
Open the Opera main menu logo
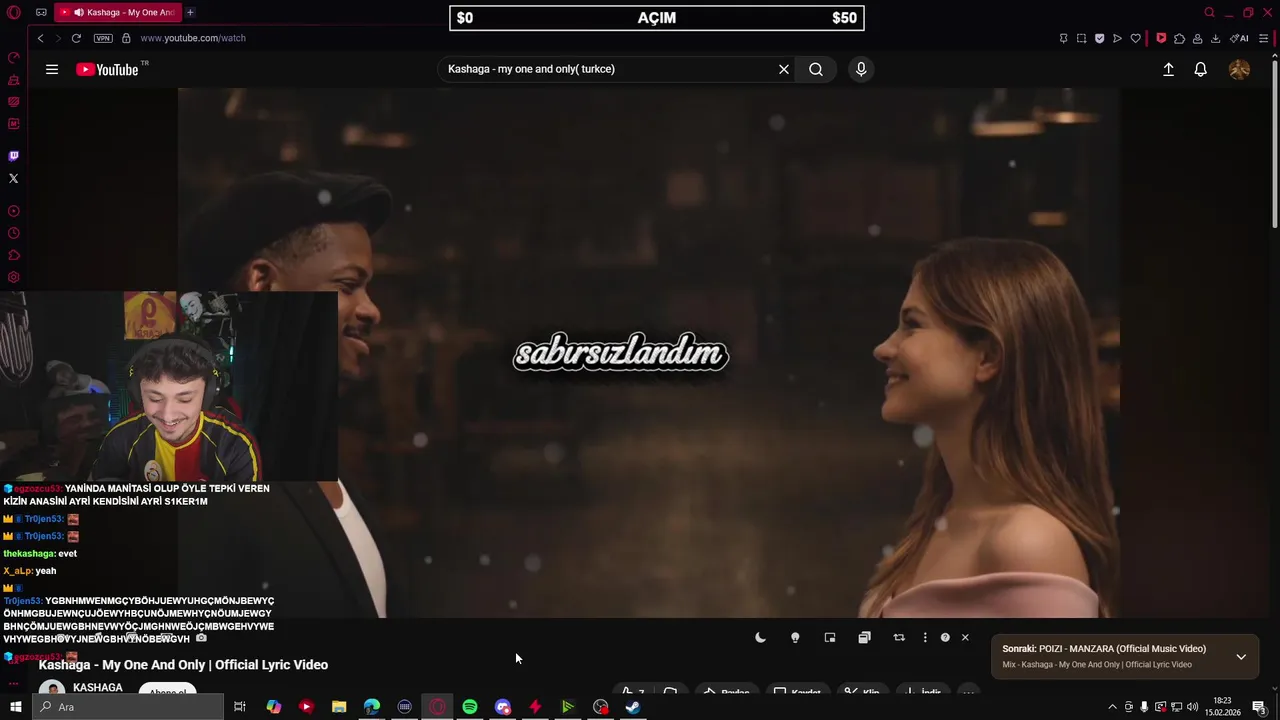click(14, 13)
